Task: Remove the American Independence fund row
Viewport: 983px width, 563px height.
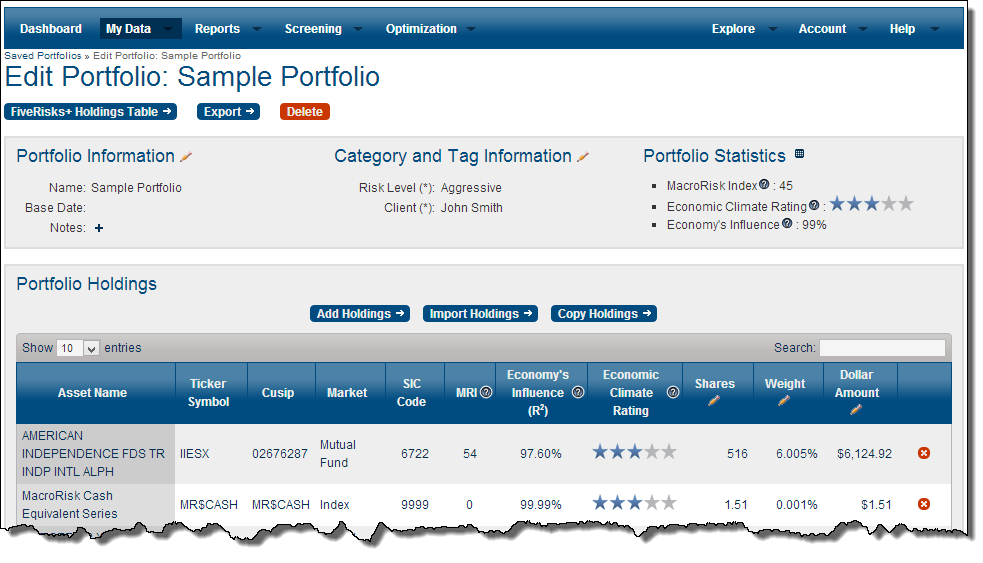Action: point(923,453)
